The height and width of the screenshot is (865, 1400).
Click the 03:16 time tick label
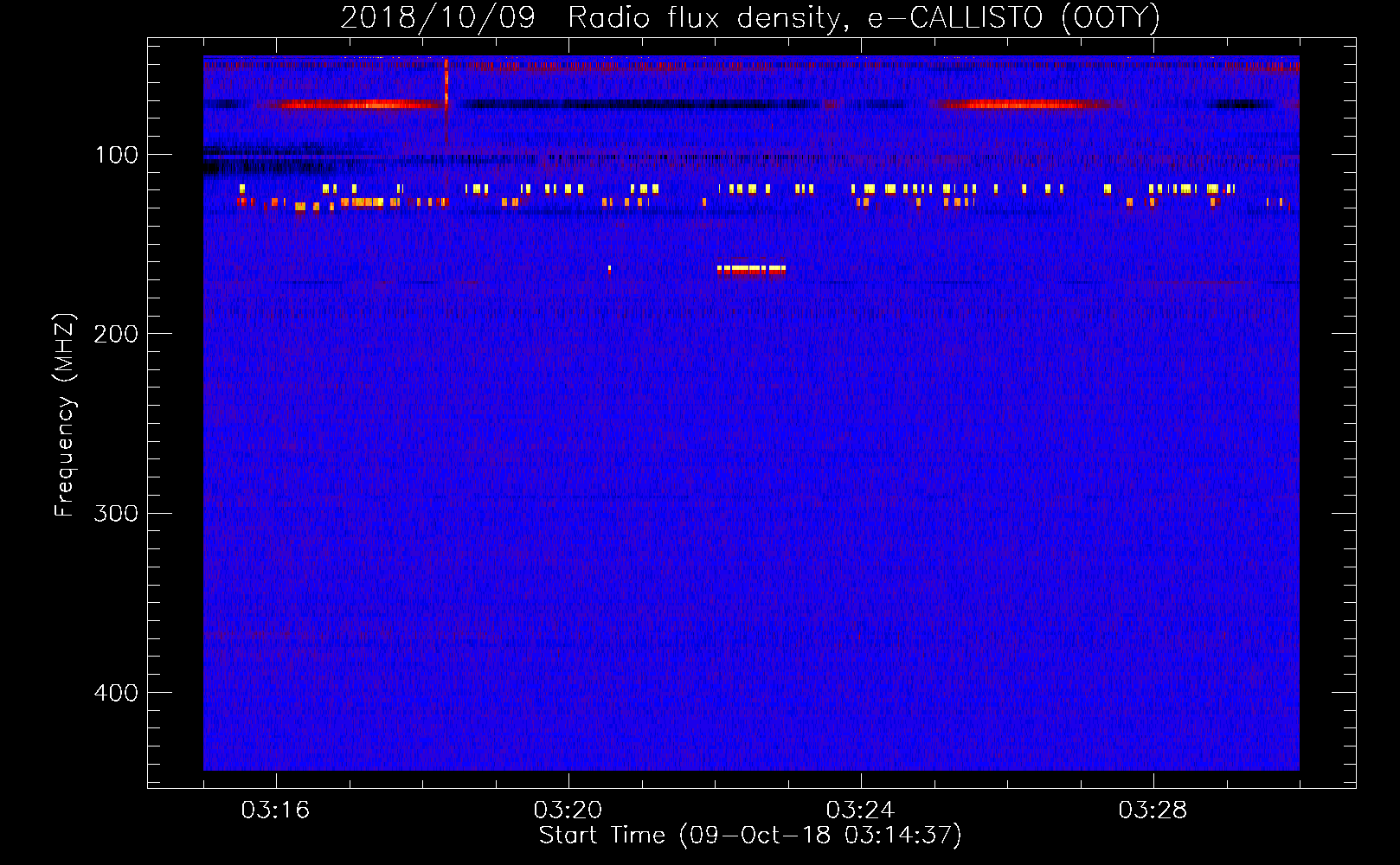pyautogui.click(x=275, y=811)
